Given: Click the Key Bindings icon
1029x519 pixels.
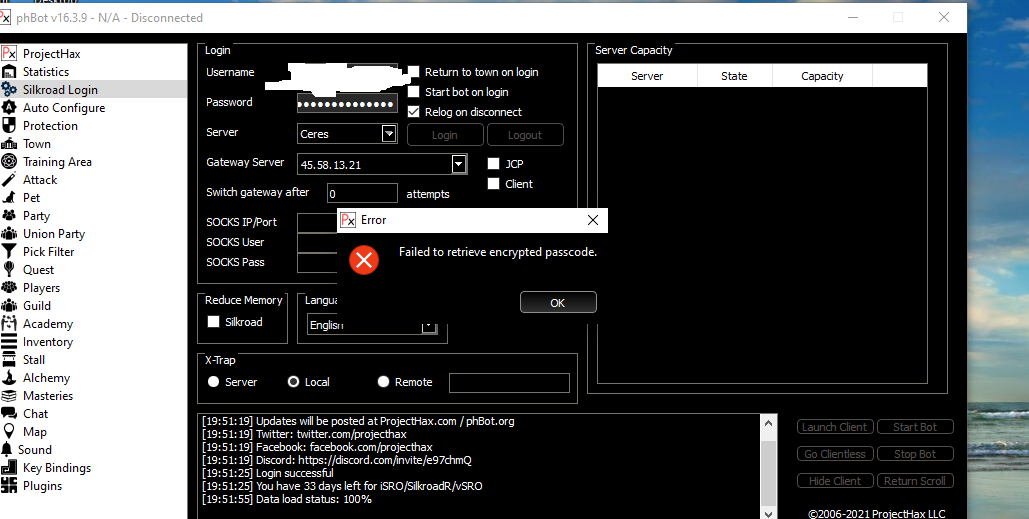Looking at the screenshot, I should tap(10, 468).
